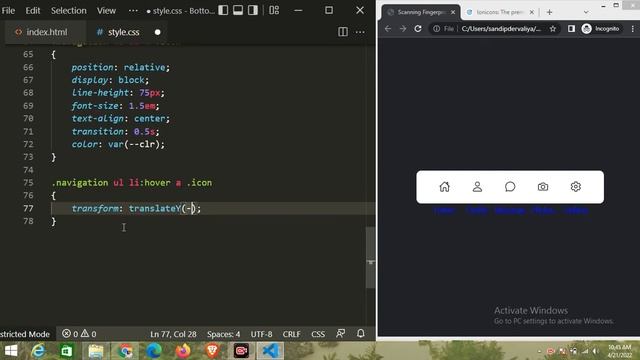Click the 0.5s value on line 71
Screen dimensions: 640x360
coord(144,131)
